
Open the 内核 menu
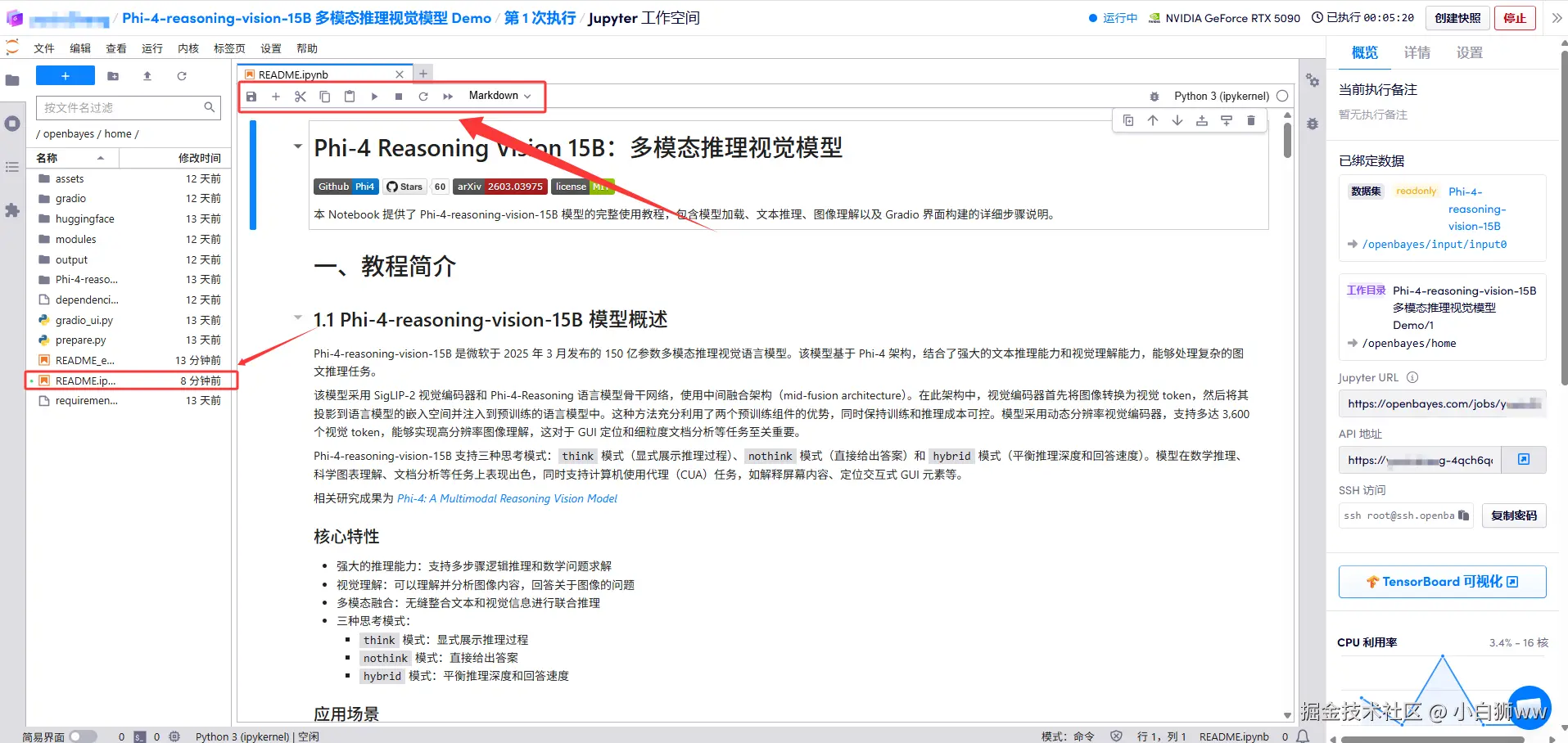pyautogui.click(x=188, y=48)
